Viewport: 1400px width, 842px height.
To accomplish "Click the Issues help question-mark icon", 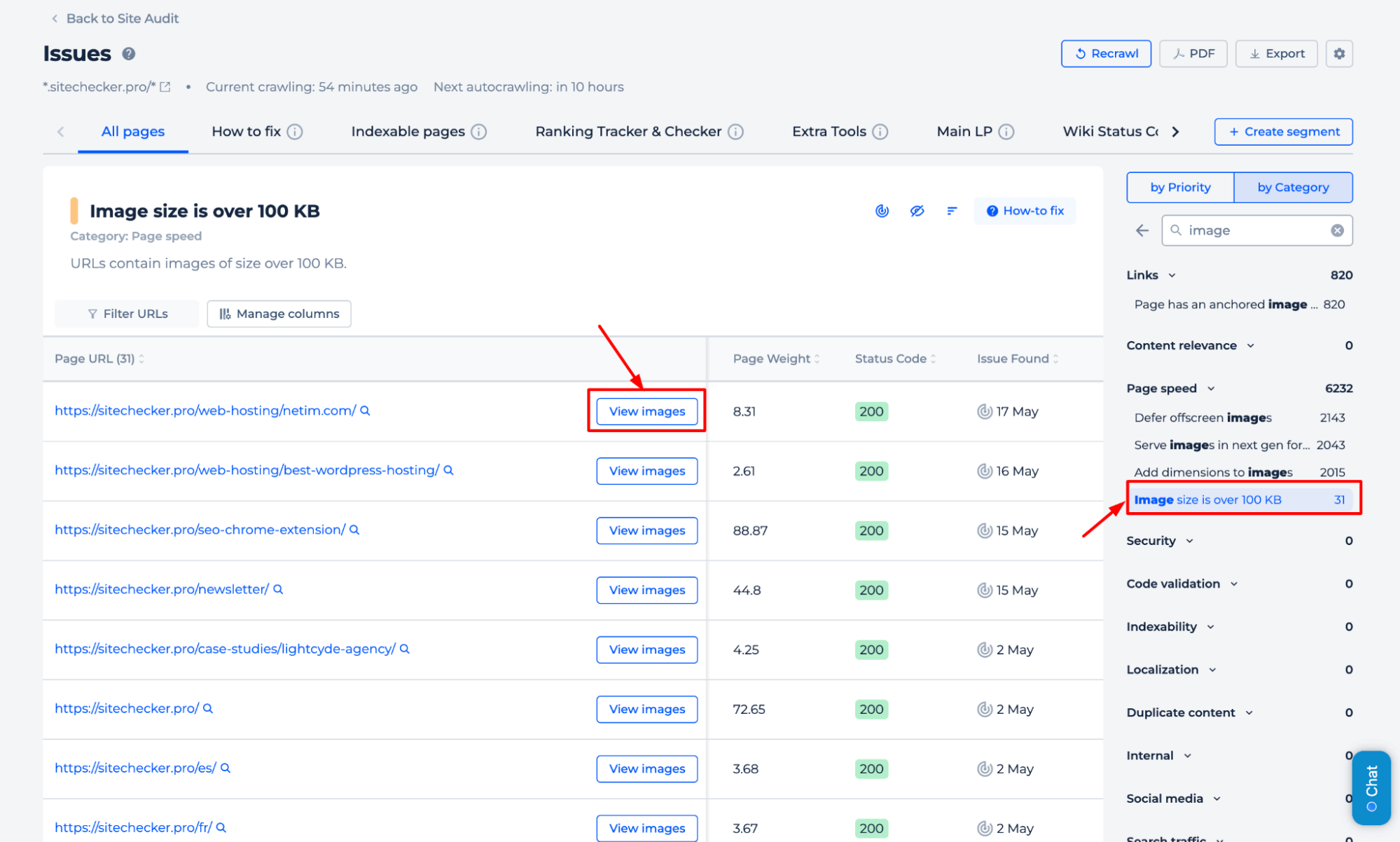I will 129,54.
